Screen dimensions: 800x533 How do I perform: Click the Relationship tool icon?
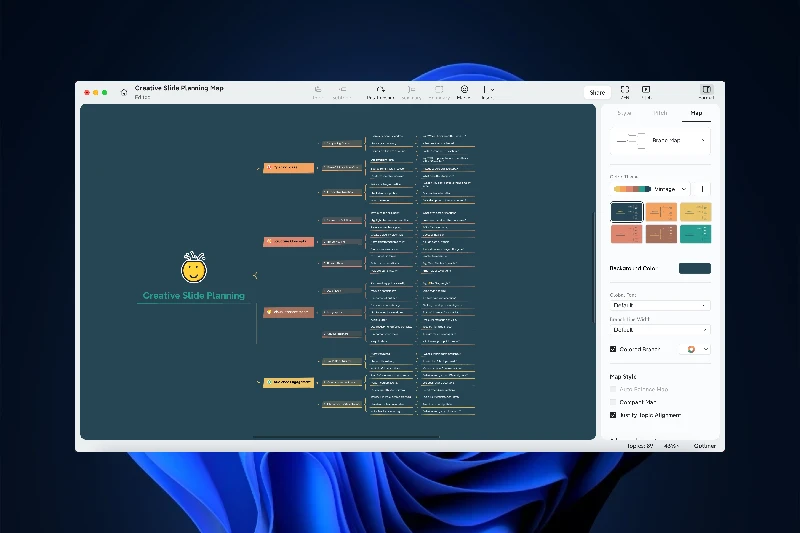point(380,90)
